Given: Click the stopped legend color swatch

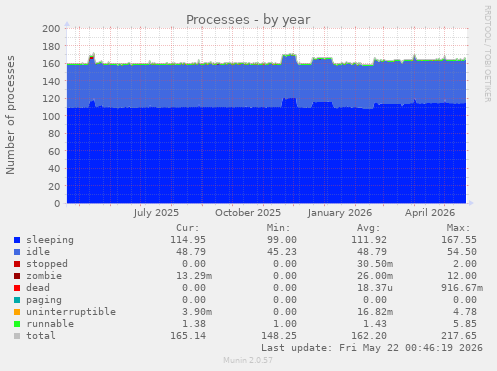Looking at the screenshot, I should pyautogui.click(x=17, y=264).
